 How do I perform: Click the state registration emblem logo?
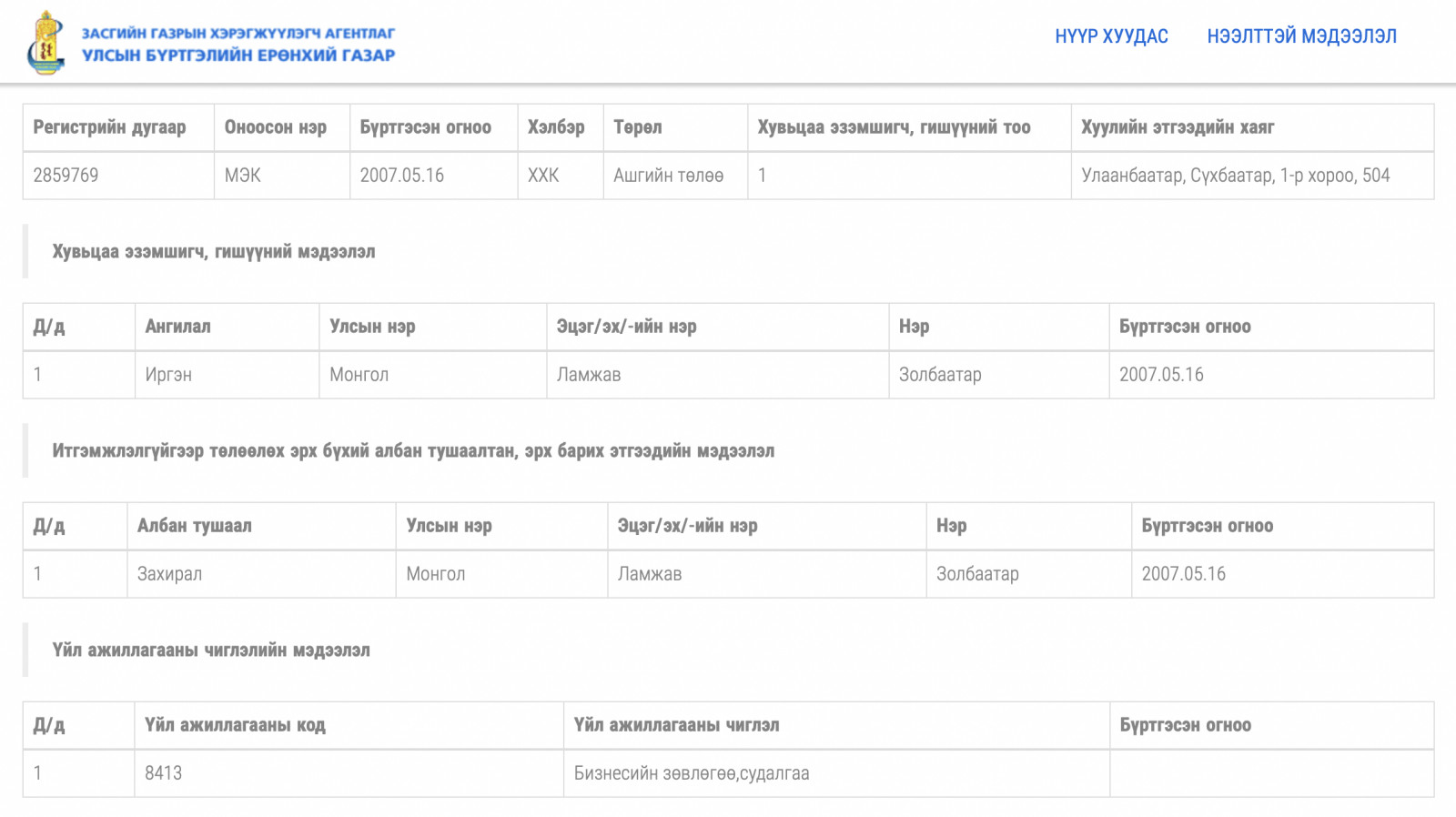point(45,43)
